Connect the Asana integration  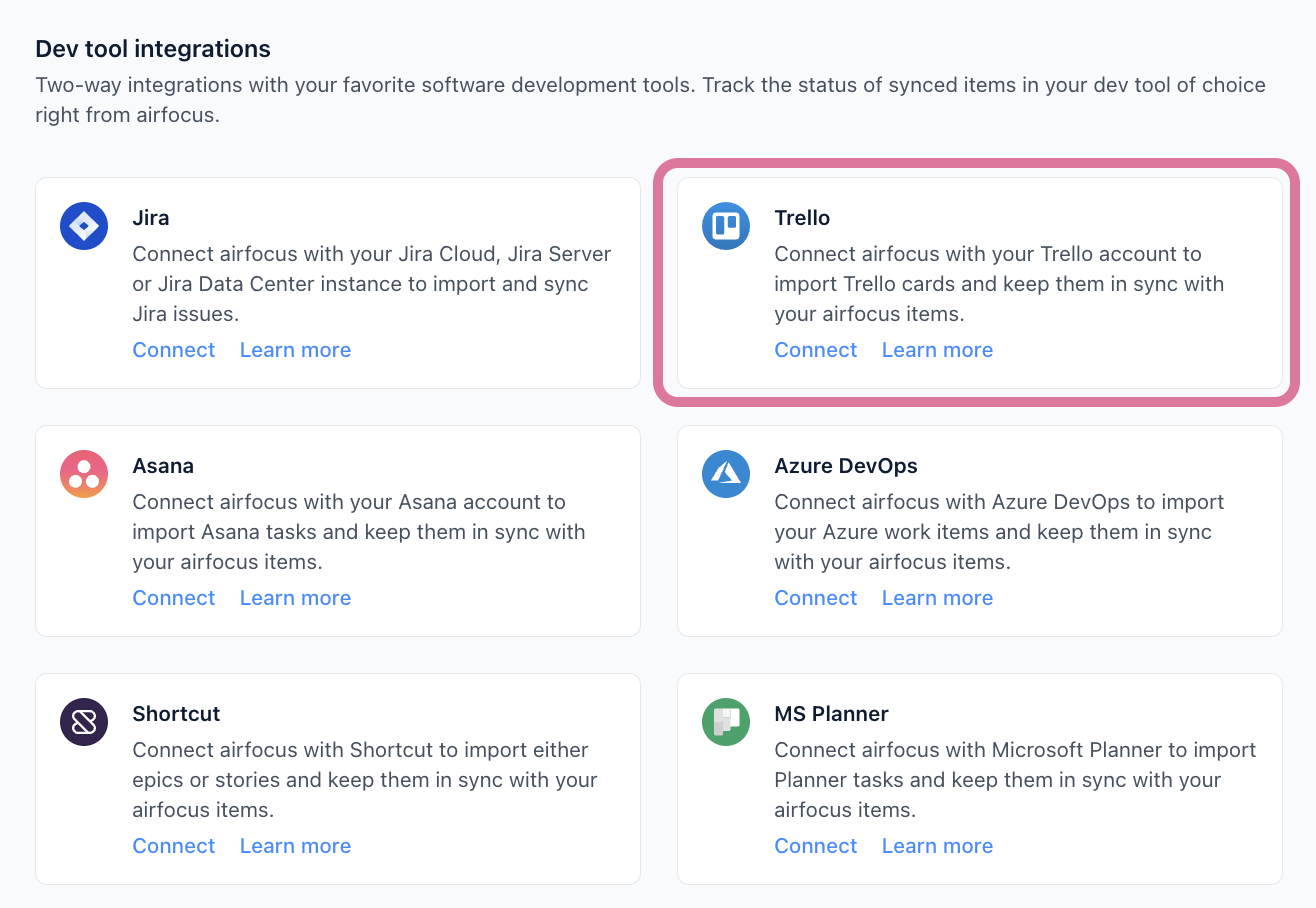pos(174,598)
